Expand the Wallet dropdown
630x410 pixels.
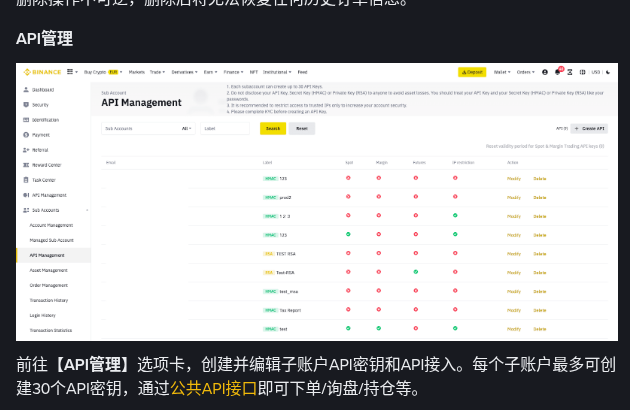[502, 72]
